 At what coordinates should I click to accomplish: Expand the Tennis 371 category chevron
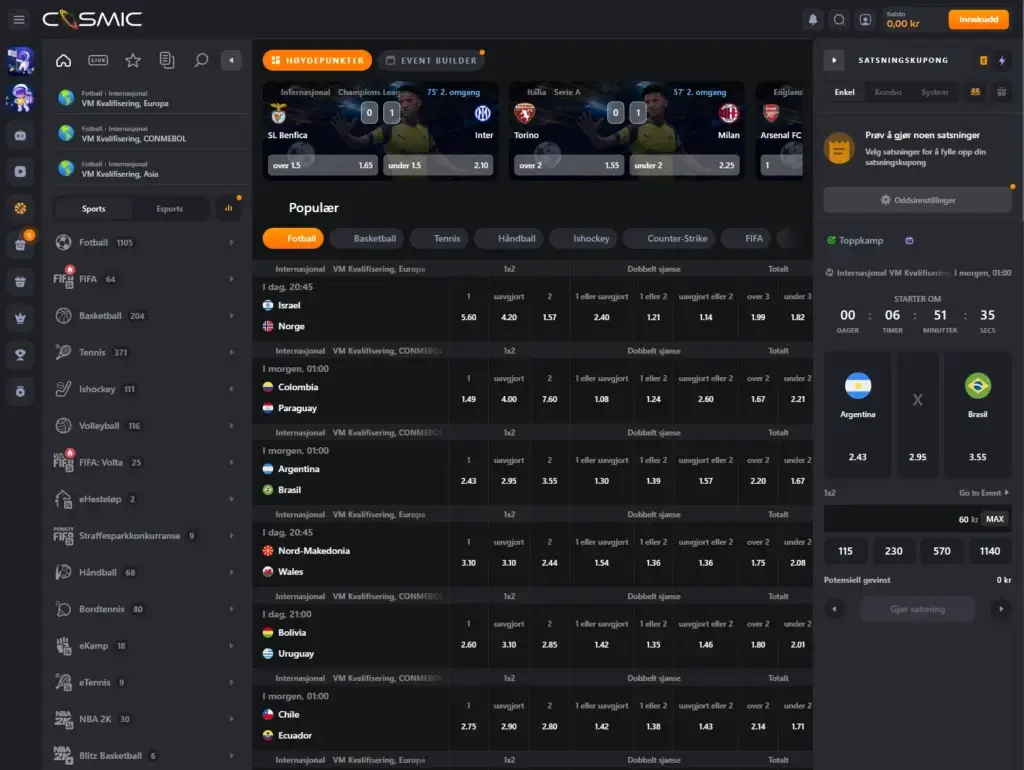[x=231, y=352]
